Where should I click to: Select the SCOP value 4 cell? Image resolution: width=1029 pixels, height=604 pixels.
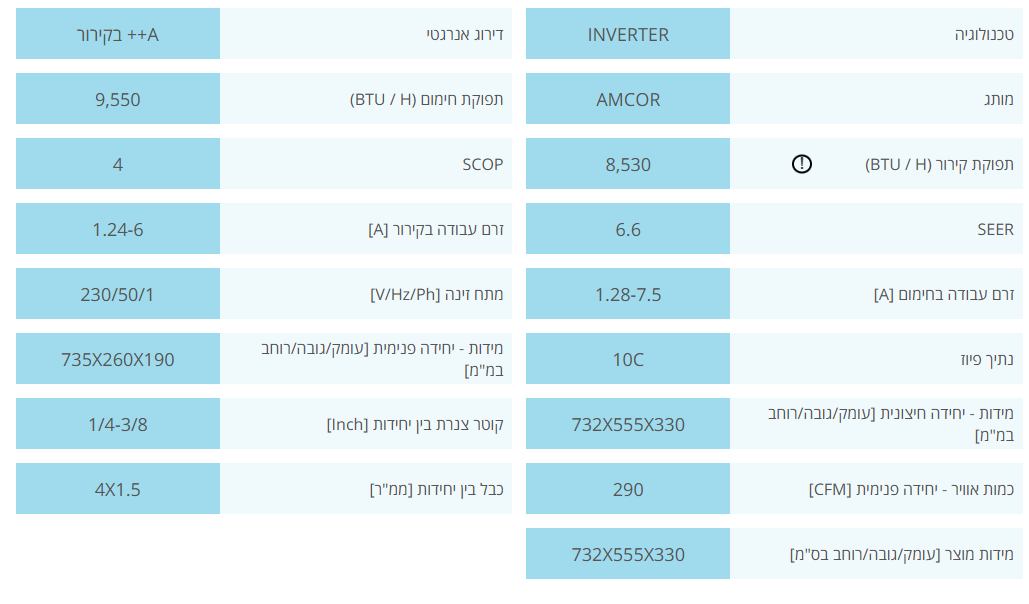tap(117, 163)
